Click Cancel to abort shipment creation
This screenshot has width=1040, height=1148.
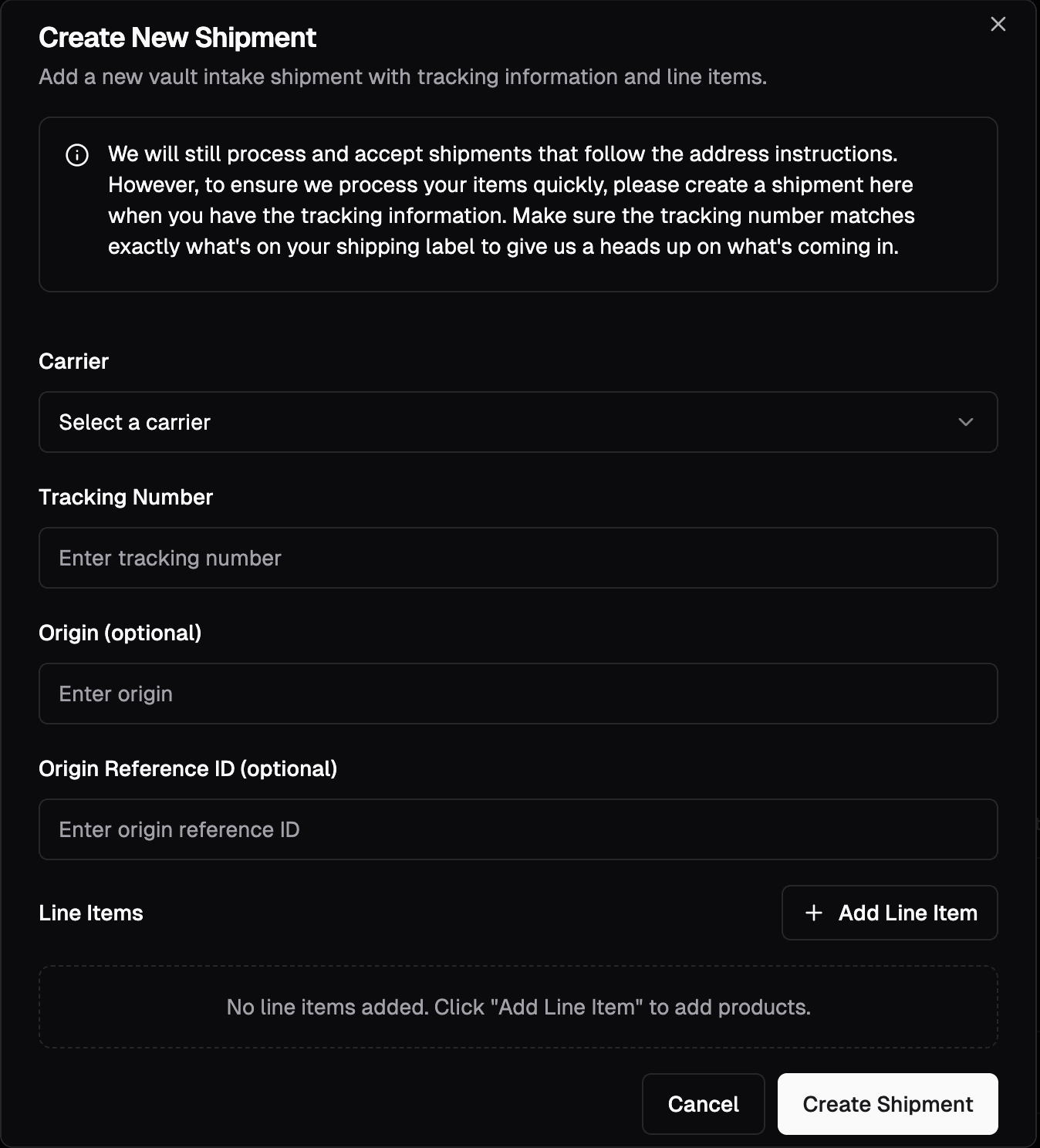(x=703, y=1103)
